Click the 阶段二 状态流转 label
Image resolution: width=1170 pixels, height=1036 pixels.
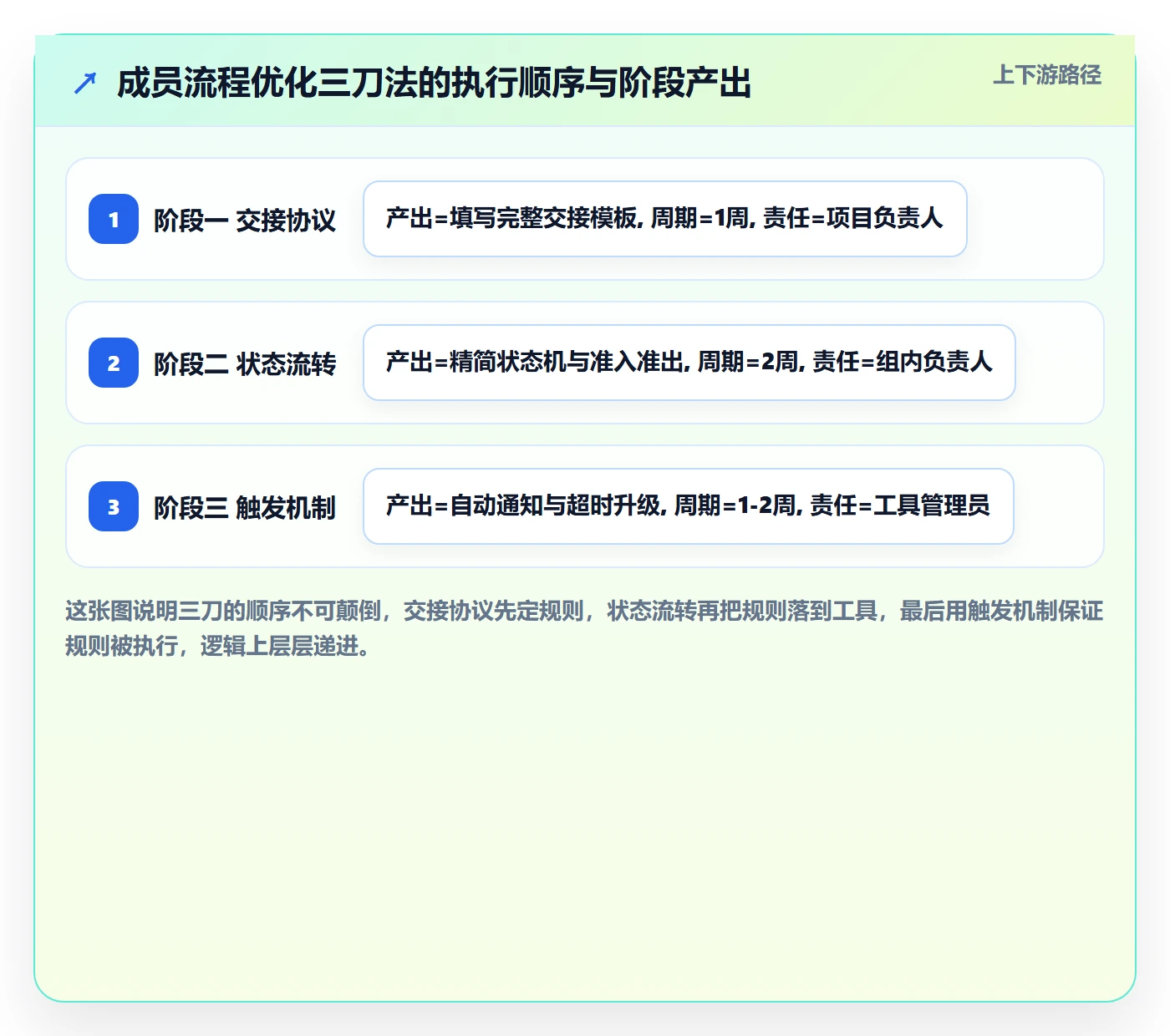[245, 363]
